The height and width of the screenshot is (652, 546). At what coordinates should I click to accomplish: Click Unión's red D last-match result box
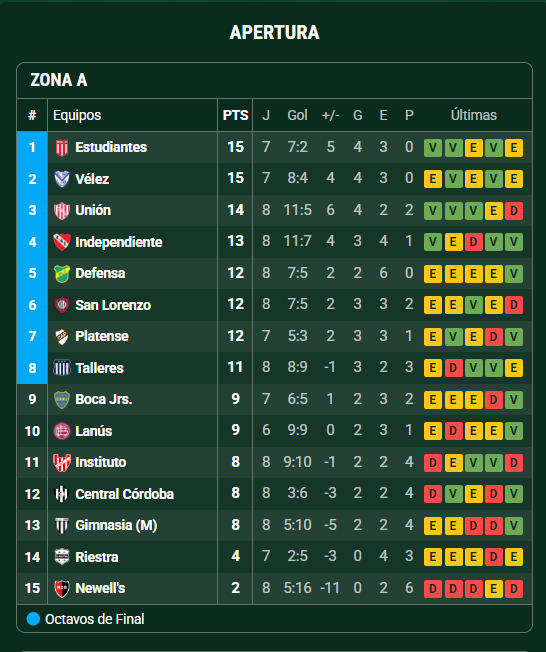(x=514, y=211)
